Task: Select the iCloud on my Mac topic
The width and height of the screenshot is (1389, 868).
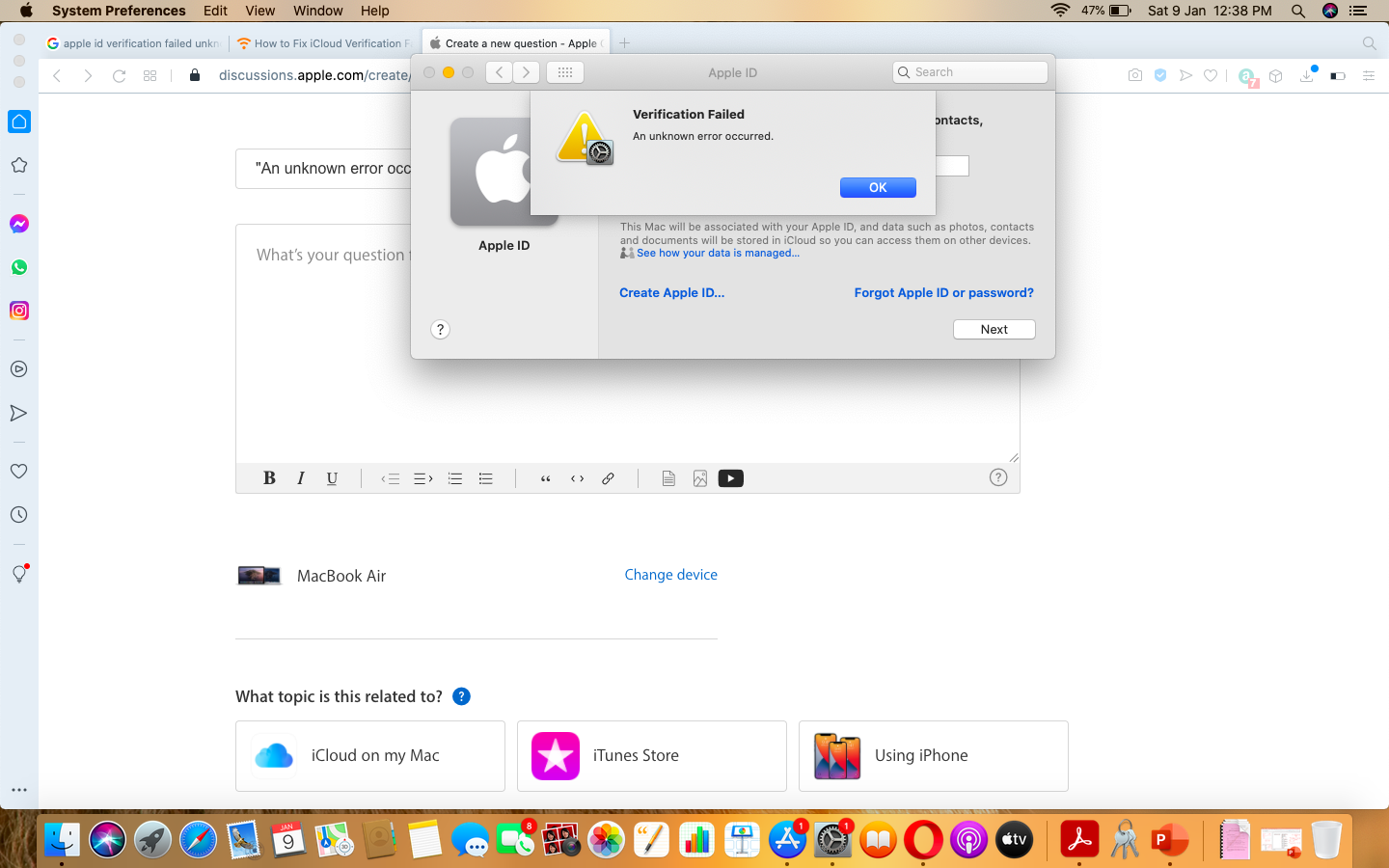Action: tap(370, 756)
